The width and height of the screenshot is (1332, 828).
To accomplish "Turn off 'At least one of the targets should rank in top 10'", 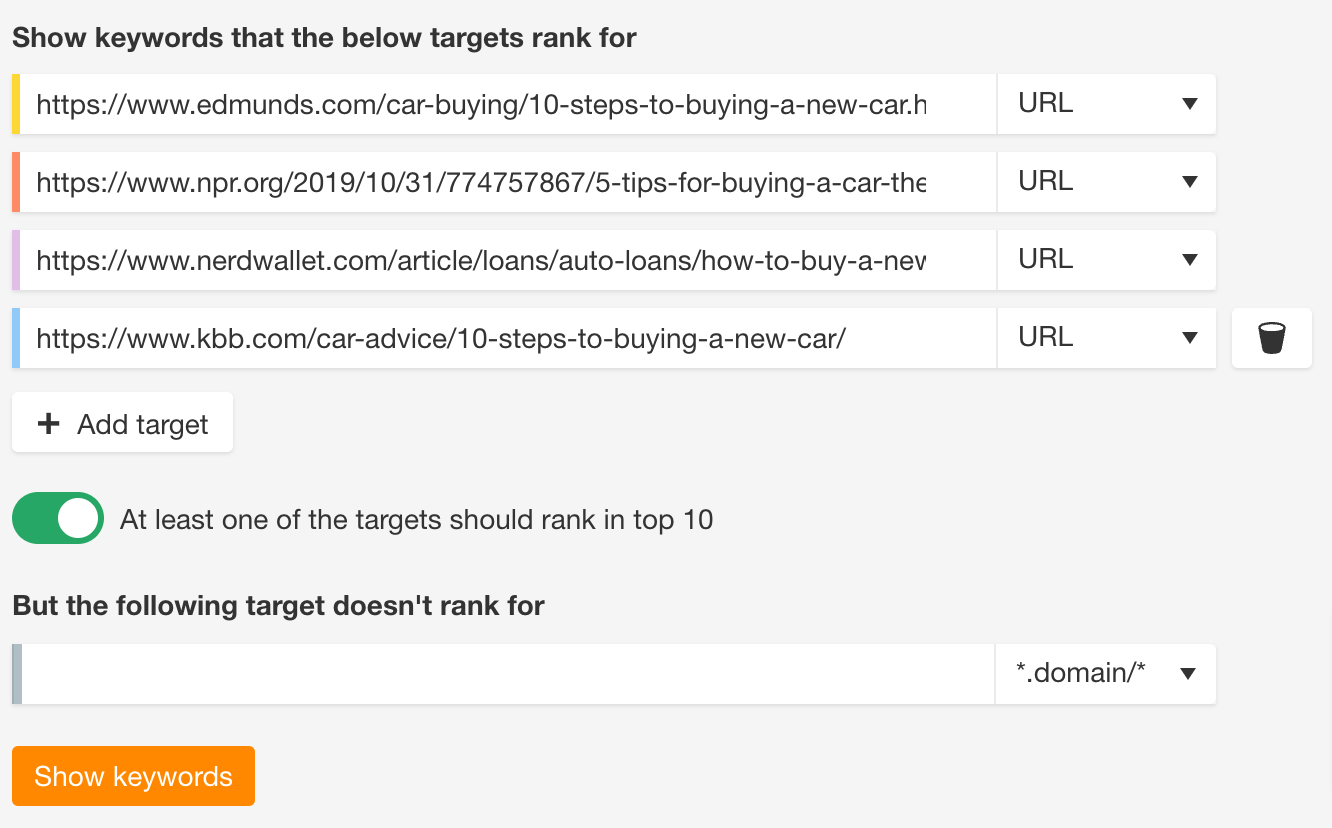I will pyautogui.click(x=57, y=518).
